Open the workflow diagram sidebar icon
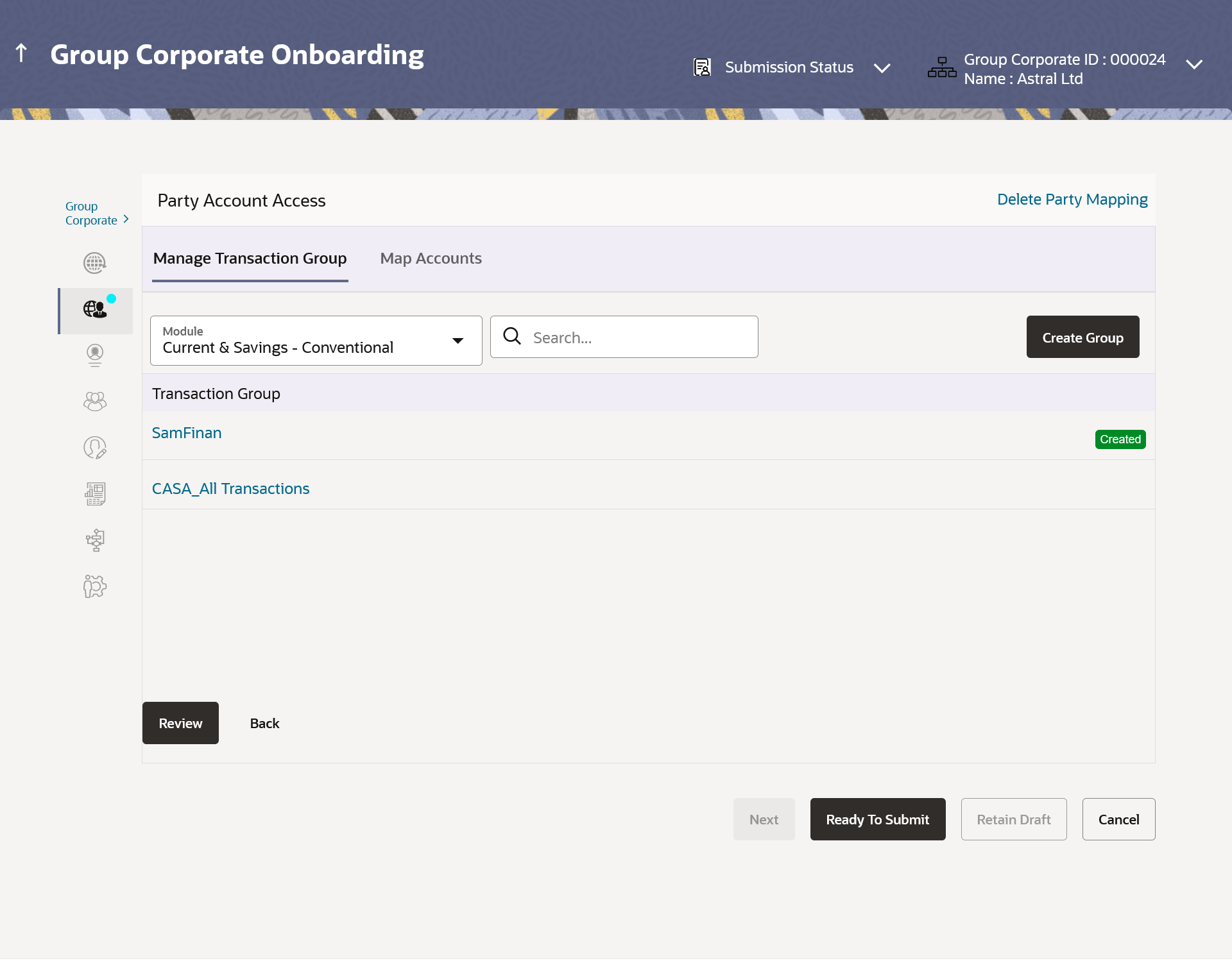1232x961 pixels. click(x=95, y=540)
